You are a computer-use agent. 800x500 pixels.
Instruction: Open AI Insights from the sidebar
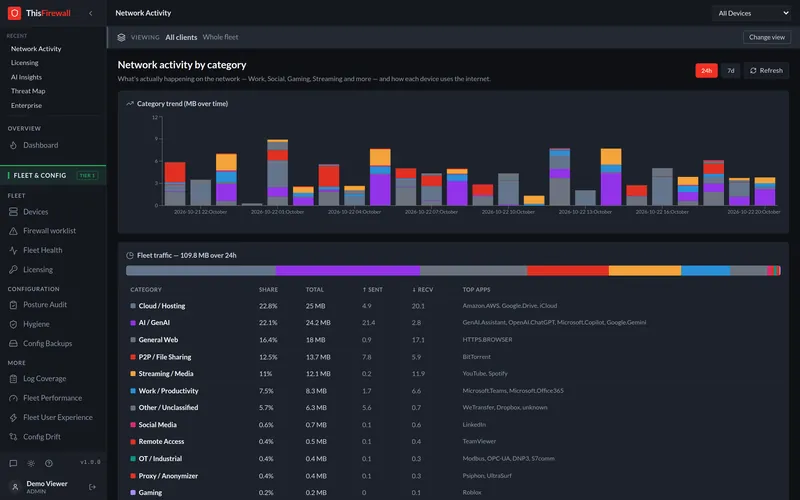(x=27, y=77)
